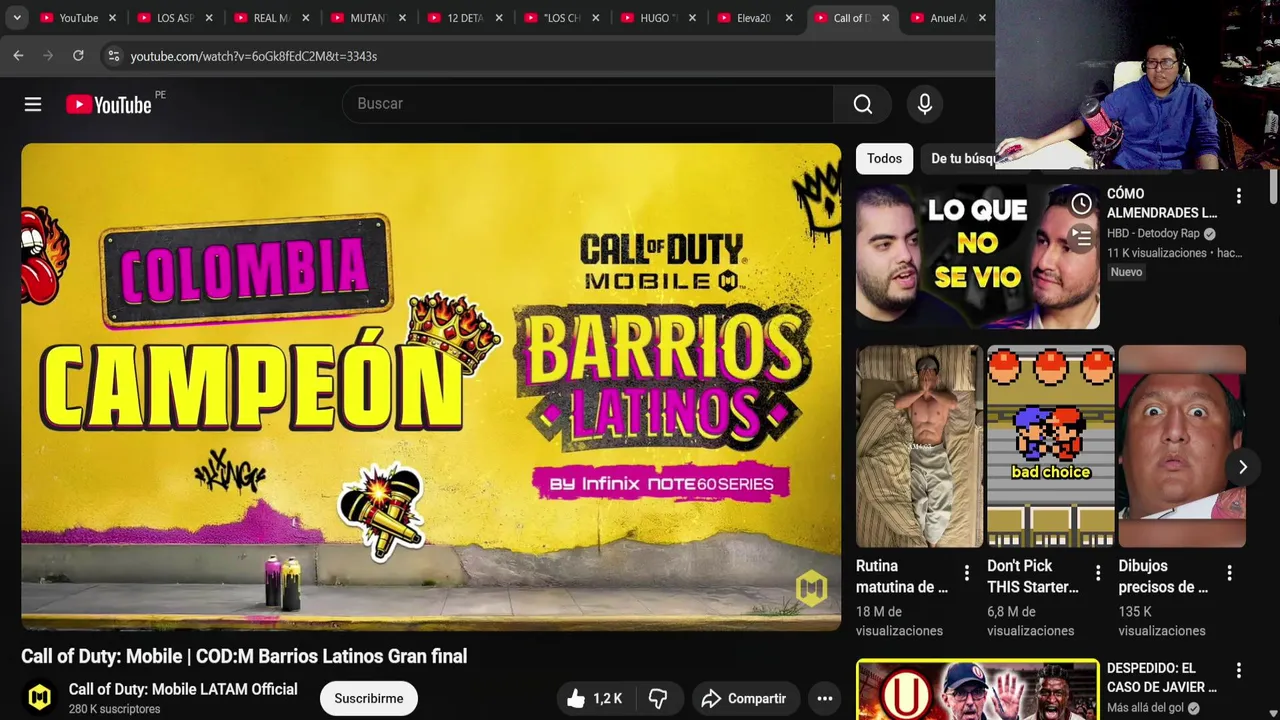The image size is (1280, 720).
Task: Select the De tu búsqueda filter chip
Action: pyautogui.click(x=962, y=158)
